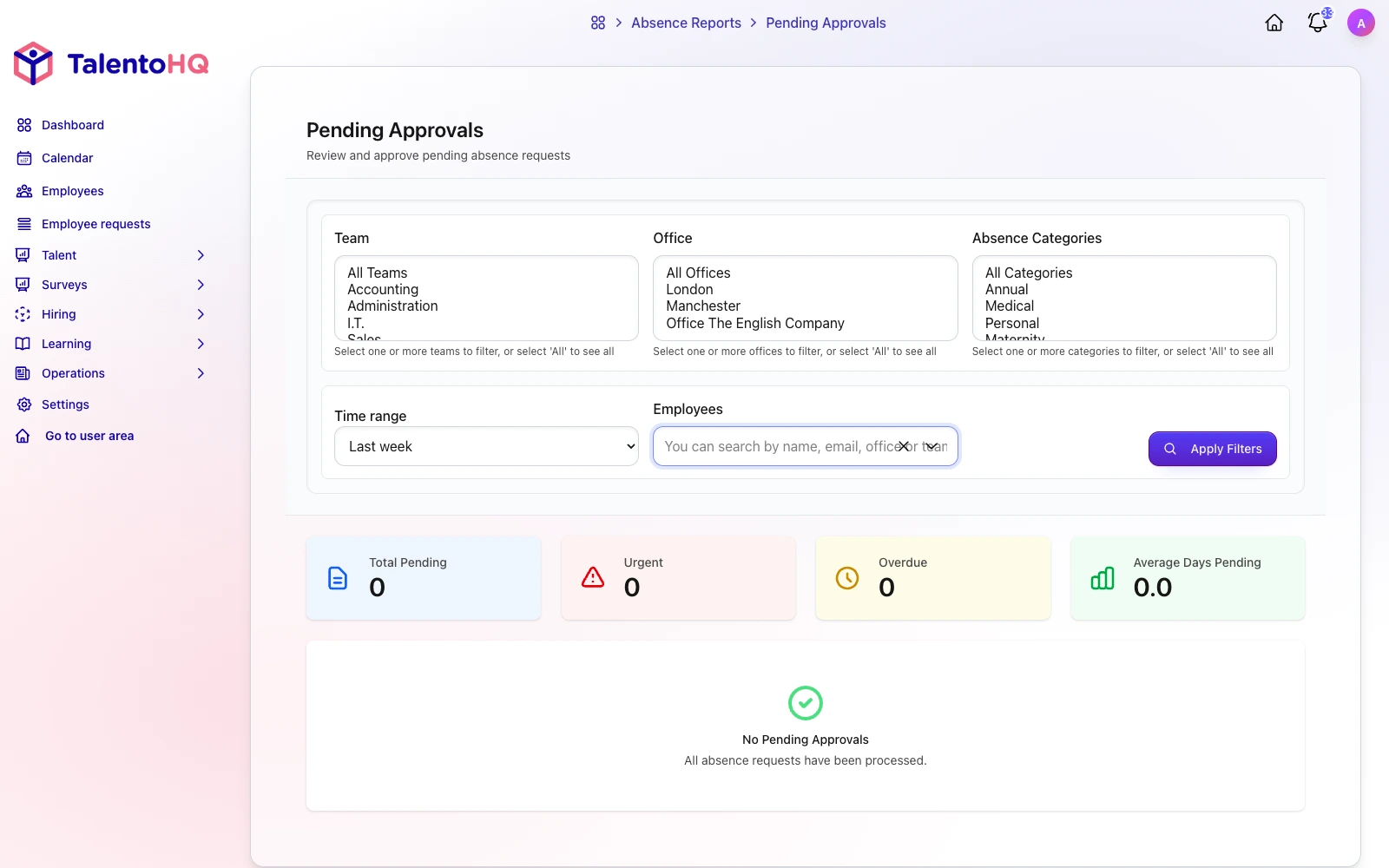Expand the Surveys submenu chevron
1389x868 pixels.
tap(201, 285)
